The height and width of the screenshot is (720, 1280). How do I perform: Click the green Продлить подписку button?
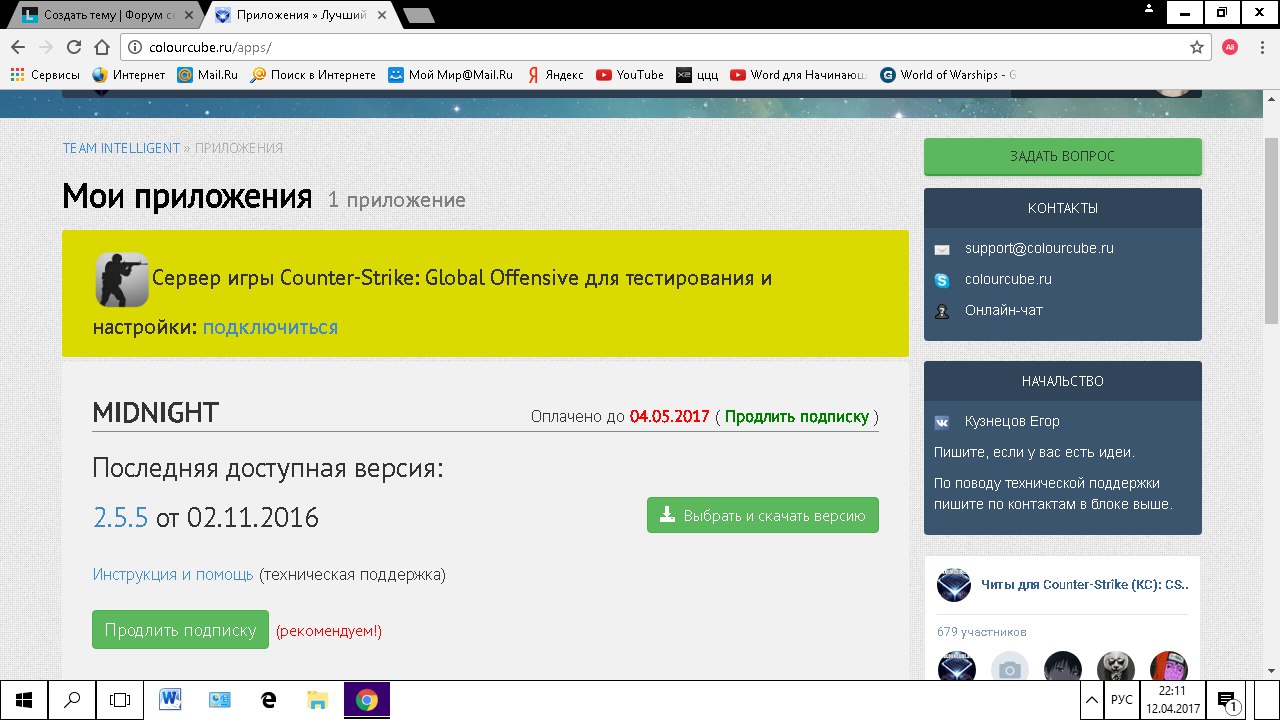[180, 630]
